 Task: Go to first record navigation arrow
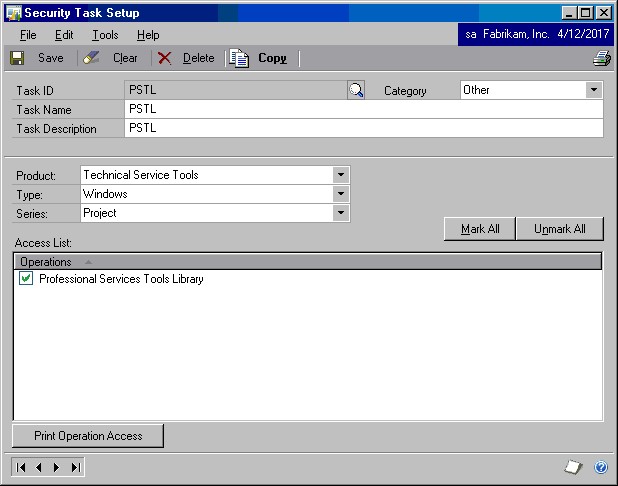point(20,467)
